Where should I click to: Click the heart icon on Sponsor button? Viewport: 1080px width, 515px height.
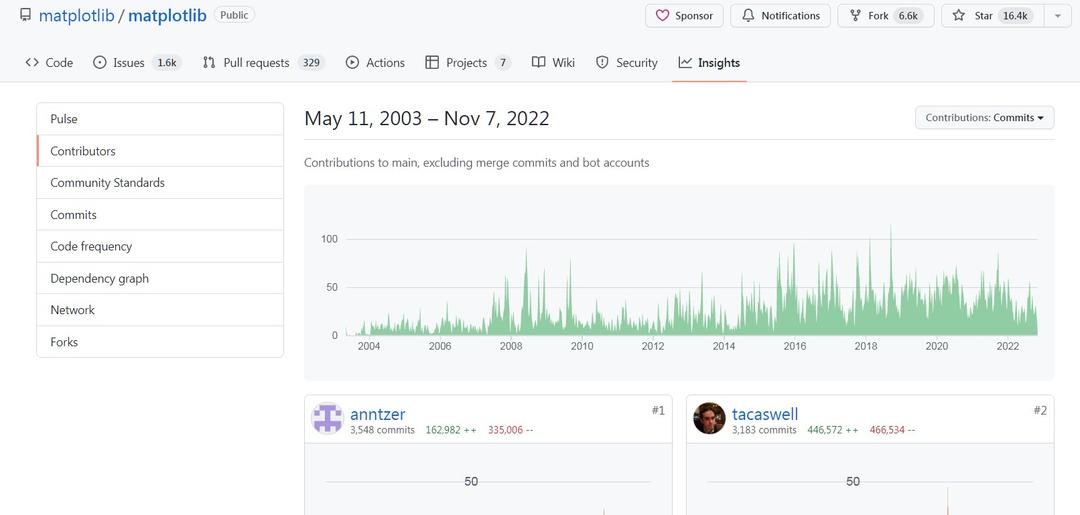click(662, 15)
